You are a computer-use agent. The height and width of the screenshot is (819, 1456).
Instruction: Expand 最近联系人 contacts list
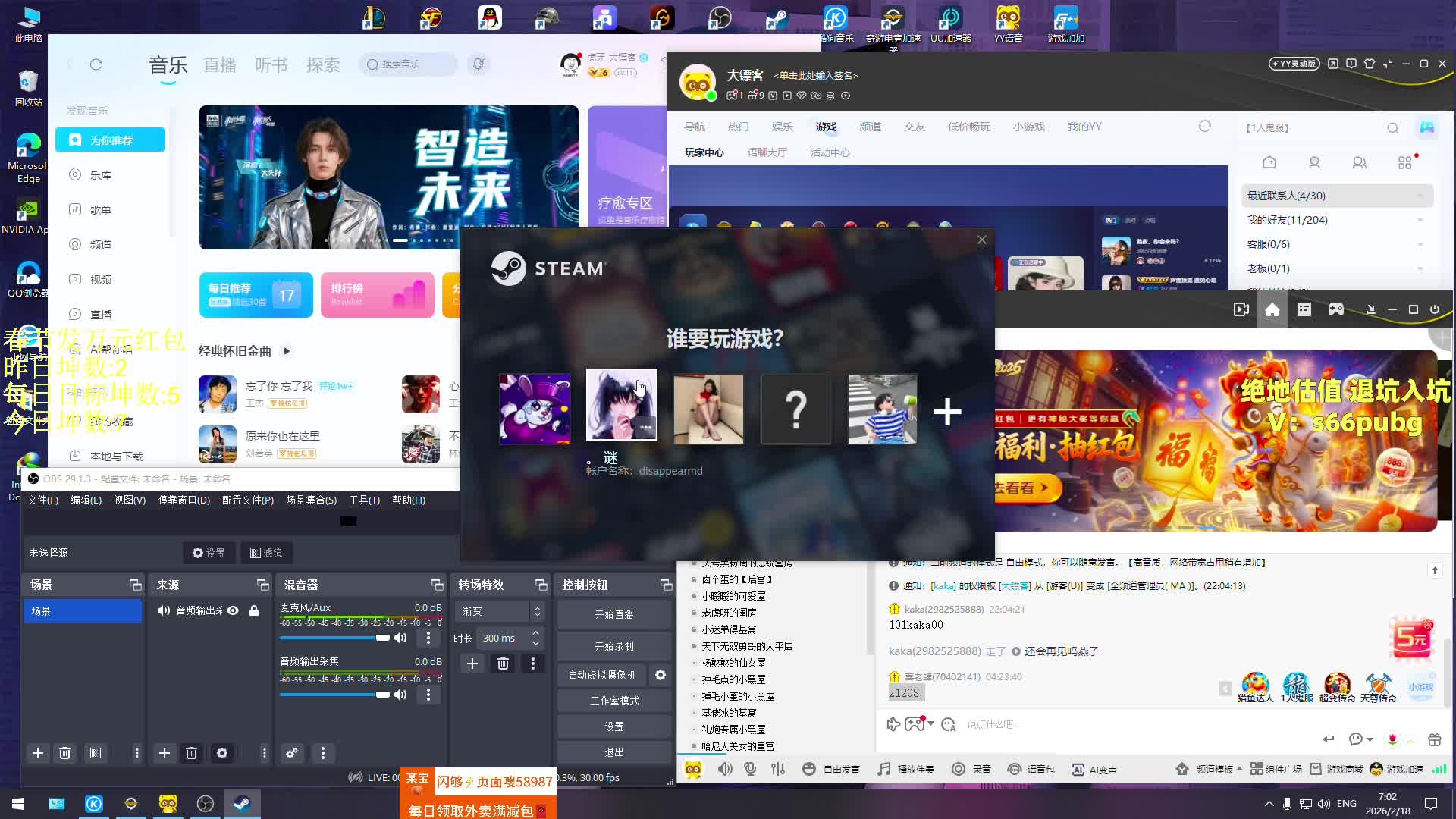(1421, 195)
